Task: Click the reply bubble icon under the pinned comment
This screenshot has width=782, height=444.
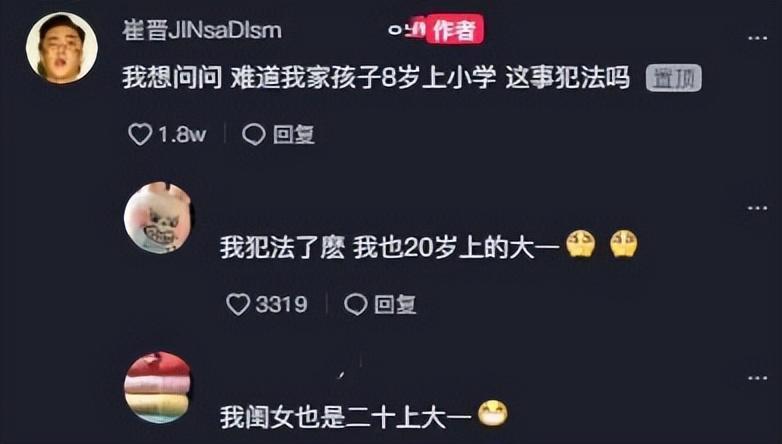Action: (x=254, y=135)
